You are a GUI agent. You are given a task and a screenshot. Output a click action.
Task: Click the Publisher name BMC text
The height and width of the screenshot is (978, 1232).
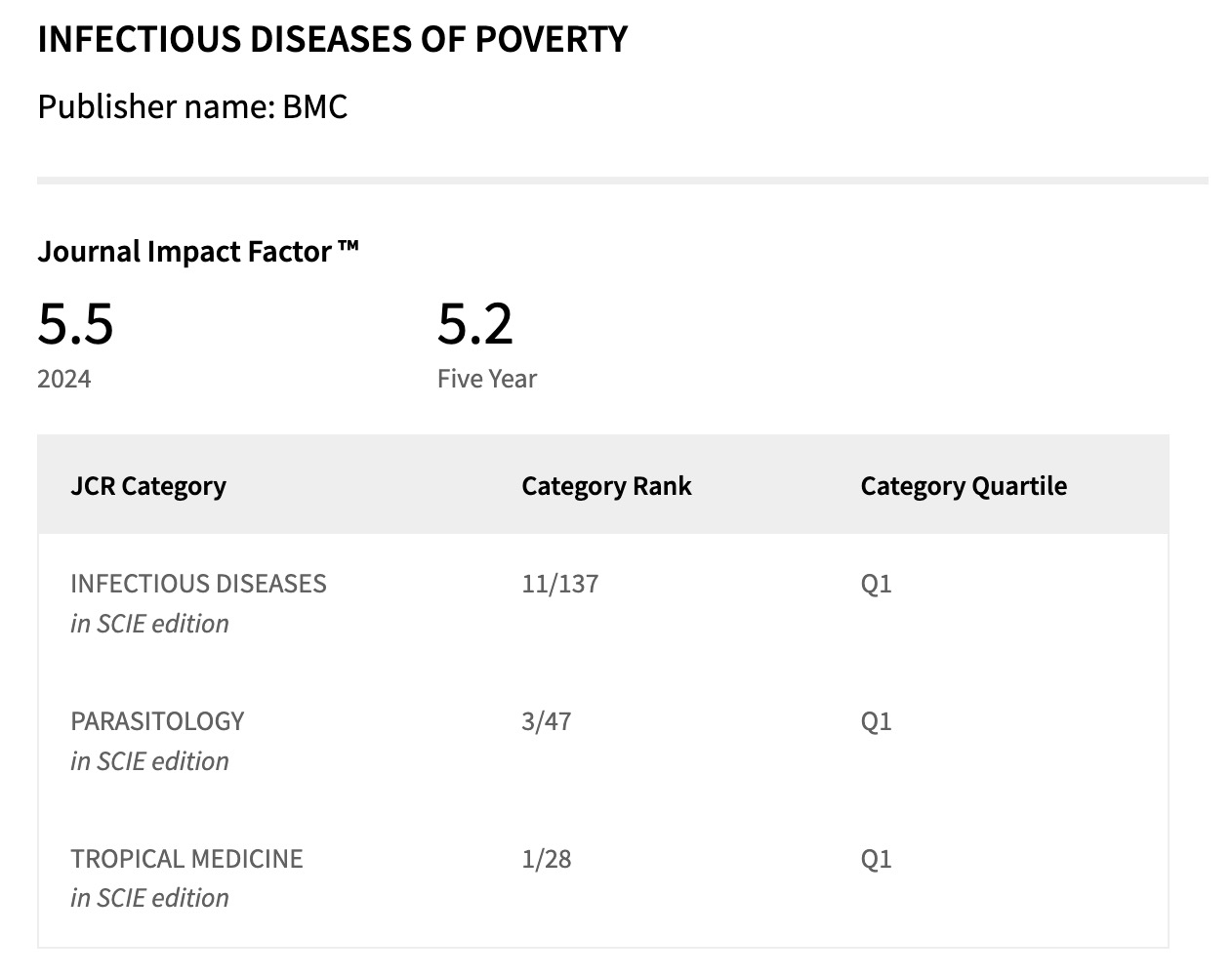[192, 106]
